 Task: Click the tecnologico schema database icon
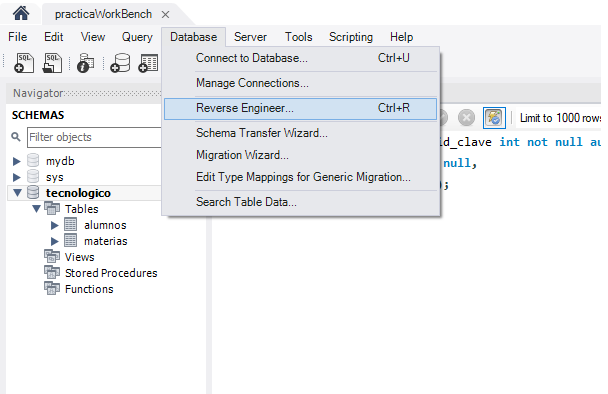coord(33,192)
